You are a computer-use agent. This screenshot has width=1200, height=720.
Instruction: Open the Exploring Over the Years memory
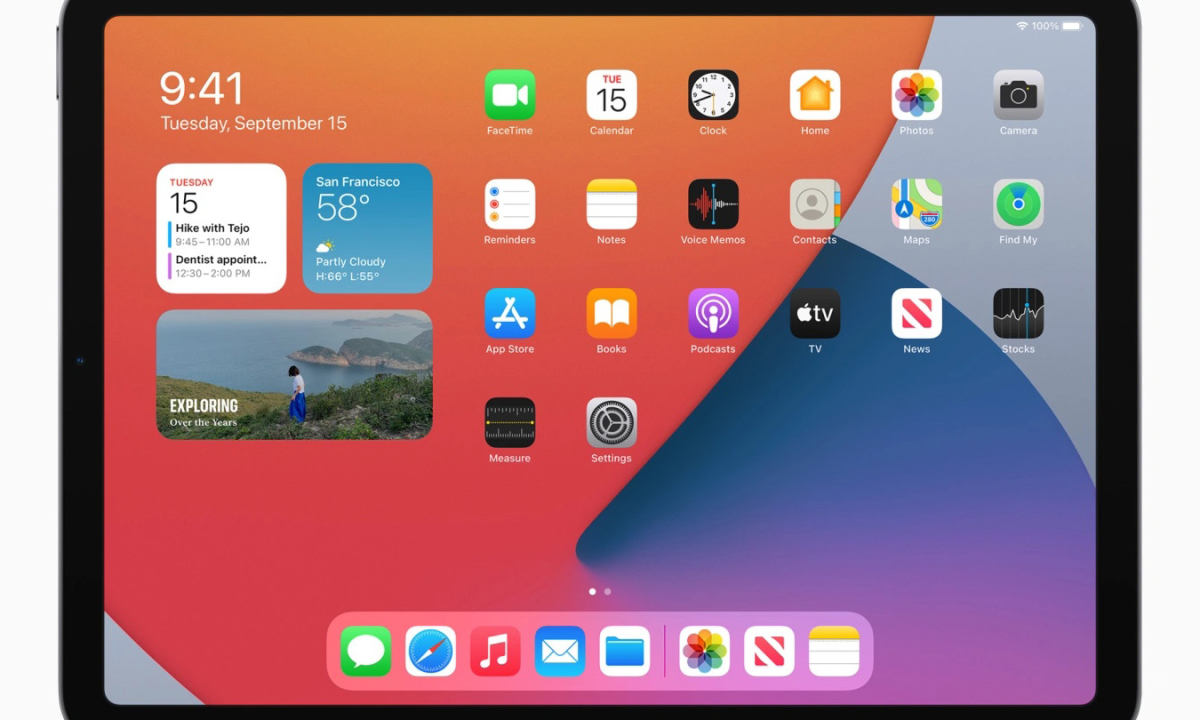pos(295,374)
